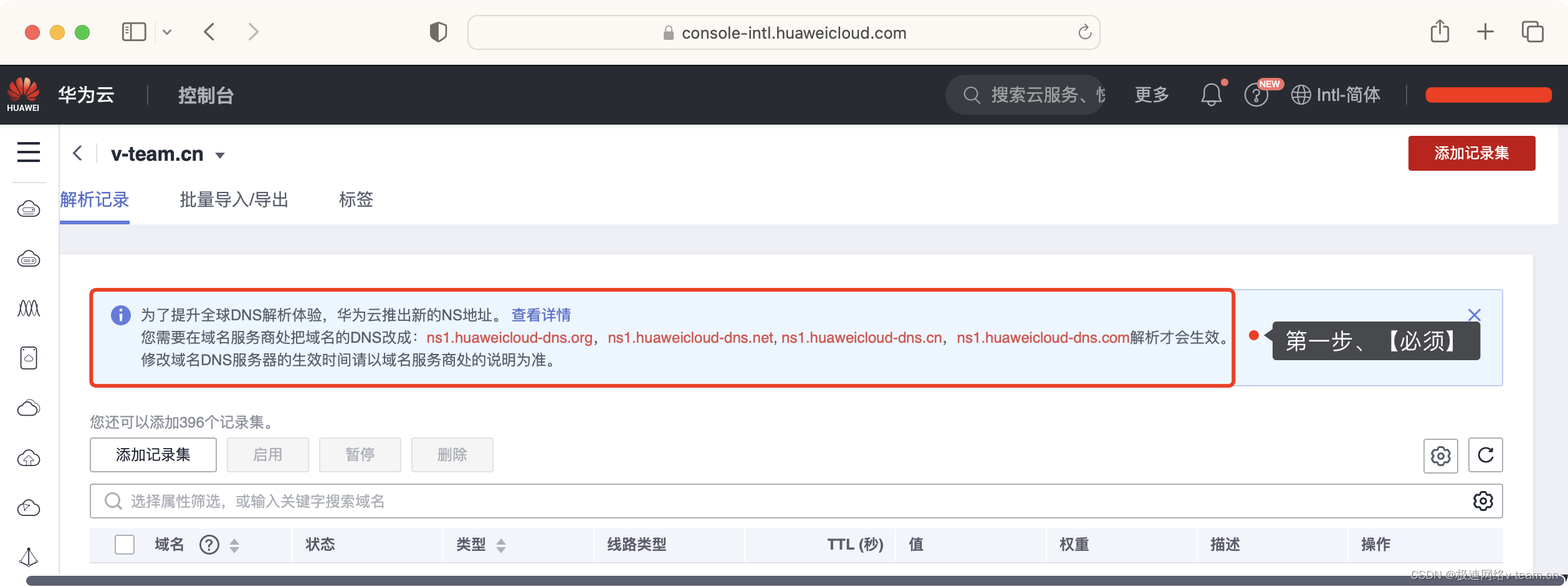Open the wave-shaped sidebar service icon
The width and height of the screenshot is (1568, 587).
coord(29,308)
